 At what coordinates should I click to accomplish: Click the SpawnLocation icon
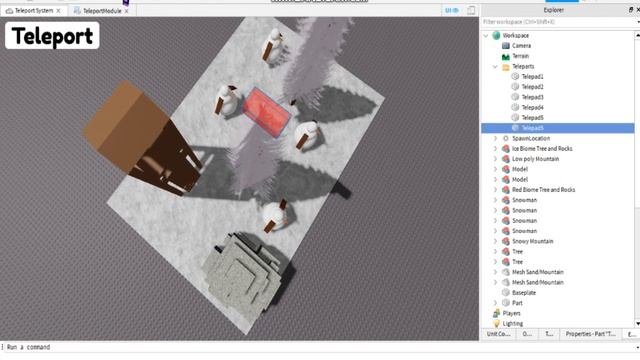tap(506, 138)
